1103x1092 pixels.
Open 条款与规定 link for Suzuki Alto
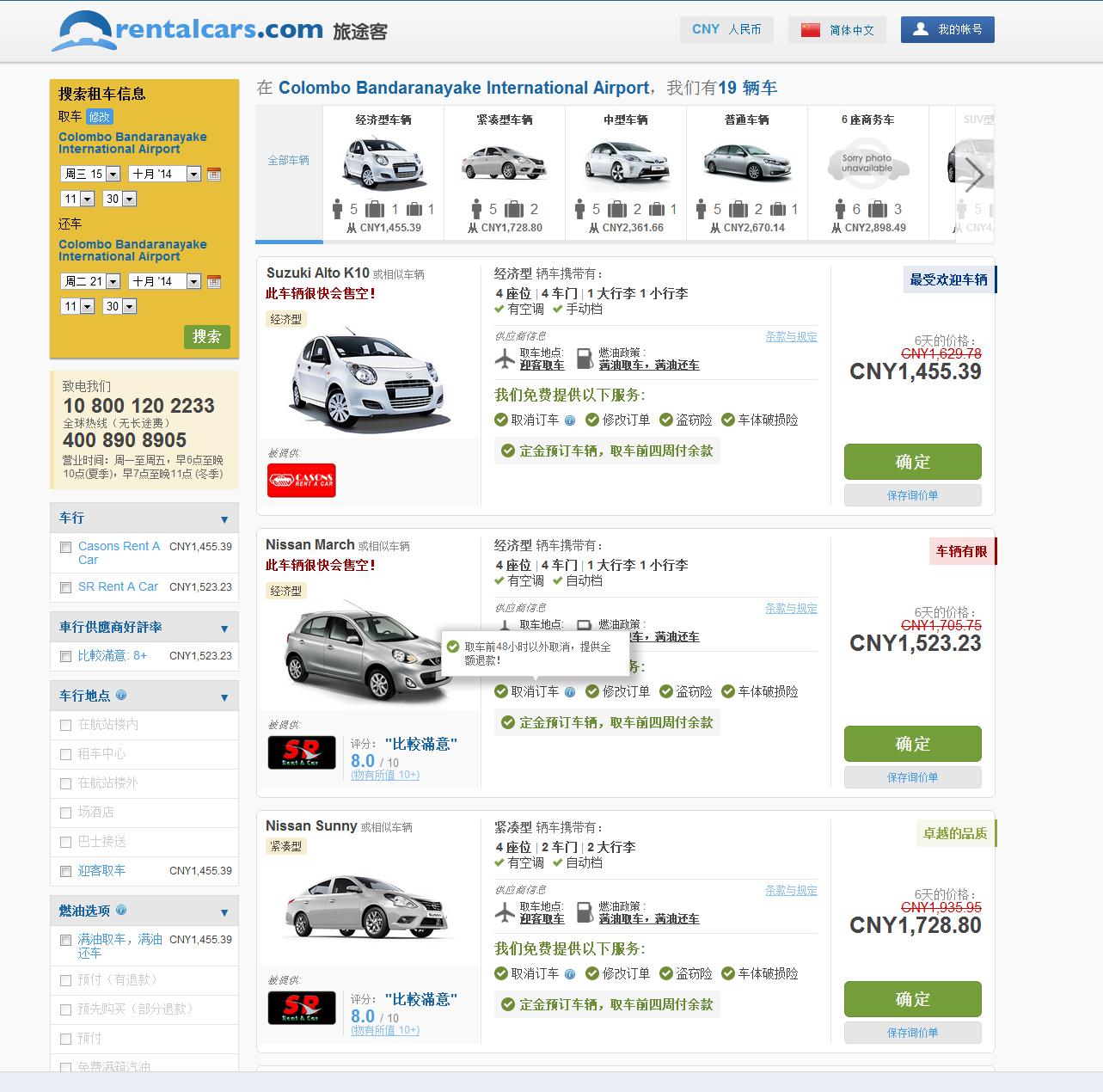click(x=792, y=337)
